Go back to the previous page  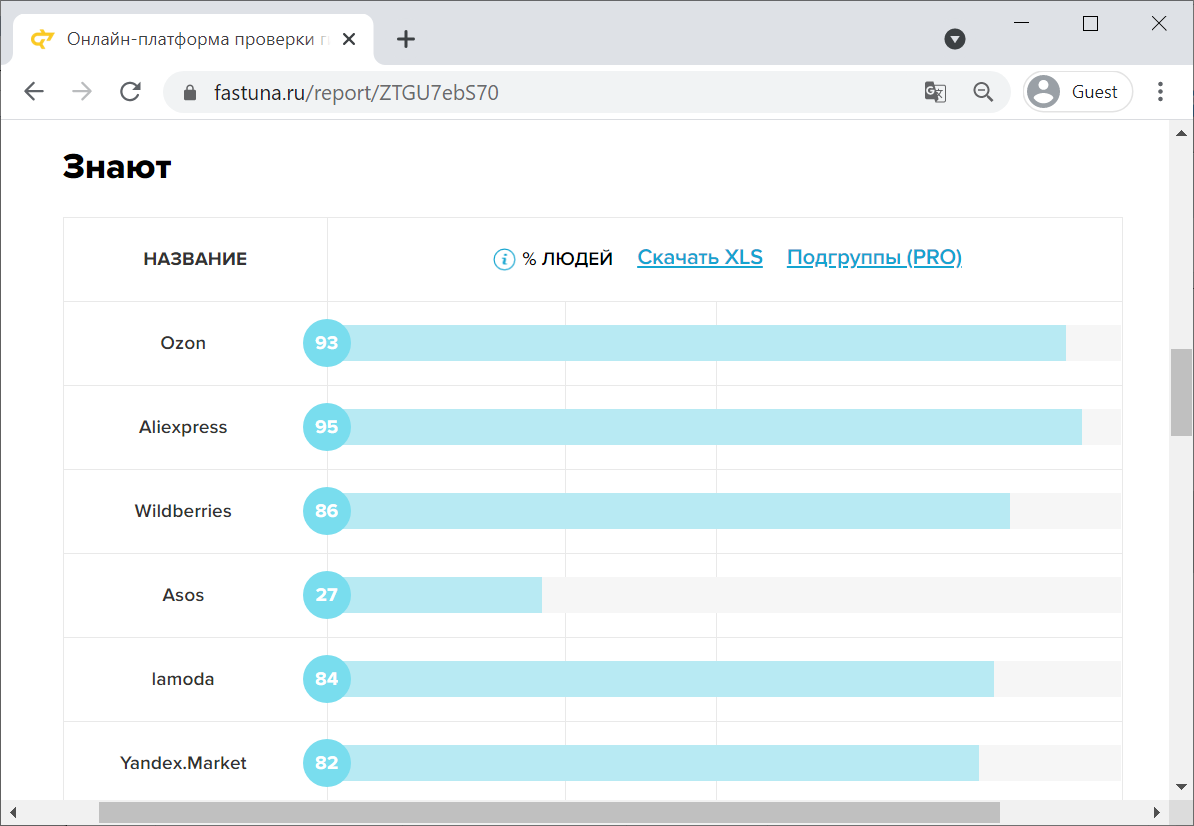[x=34, y=92]
